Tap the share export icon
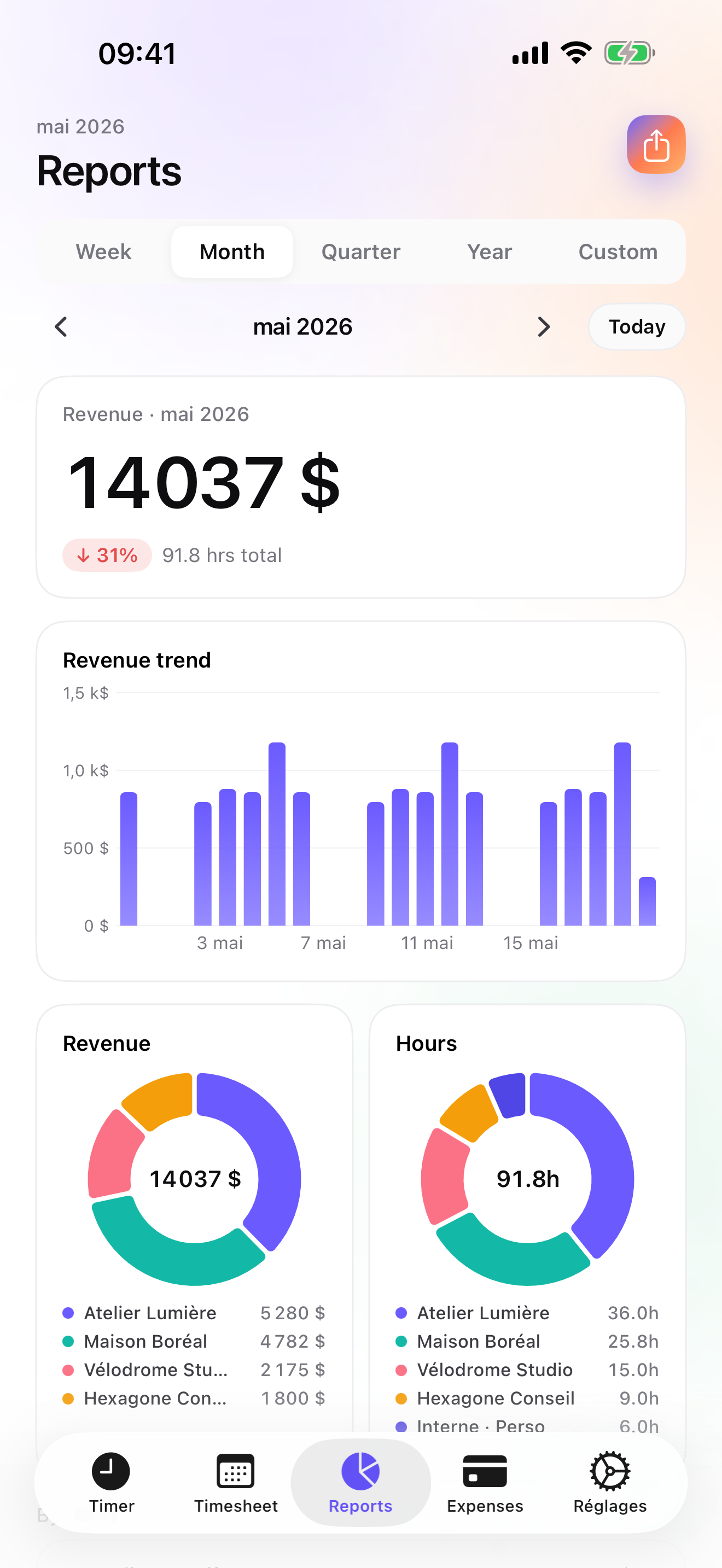Screen dimensions: 722x1568 (x=656, y=144)
